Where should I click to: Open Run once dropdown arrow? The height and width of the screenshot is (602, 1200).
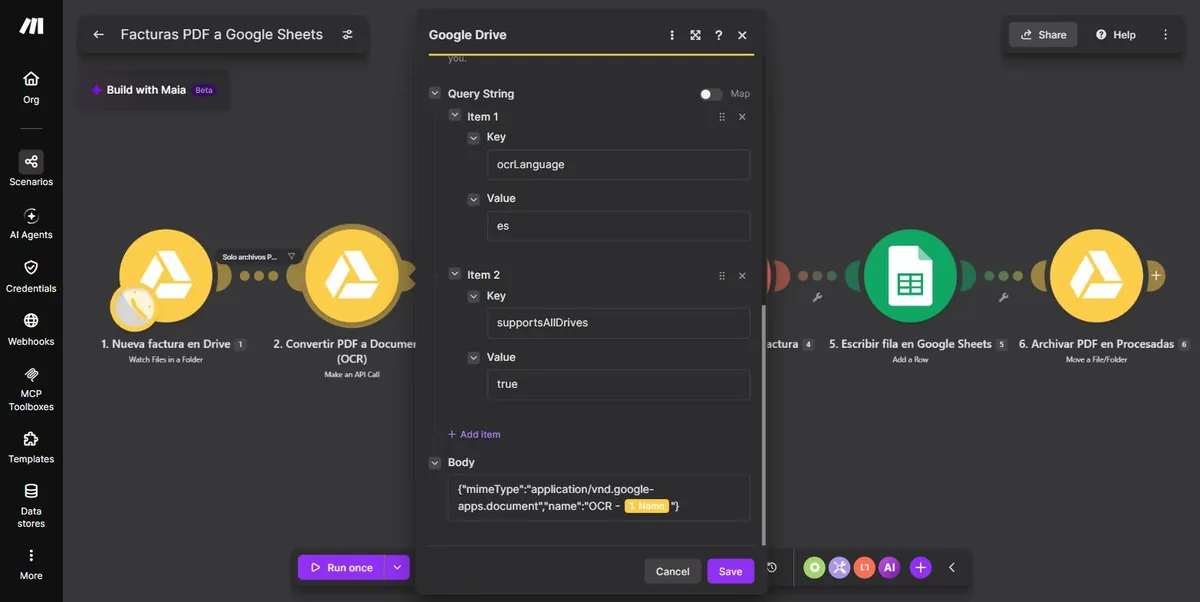pos(397,567)
